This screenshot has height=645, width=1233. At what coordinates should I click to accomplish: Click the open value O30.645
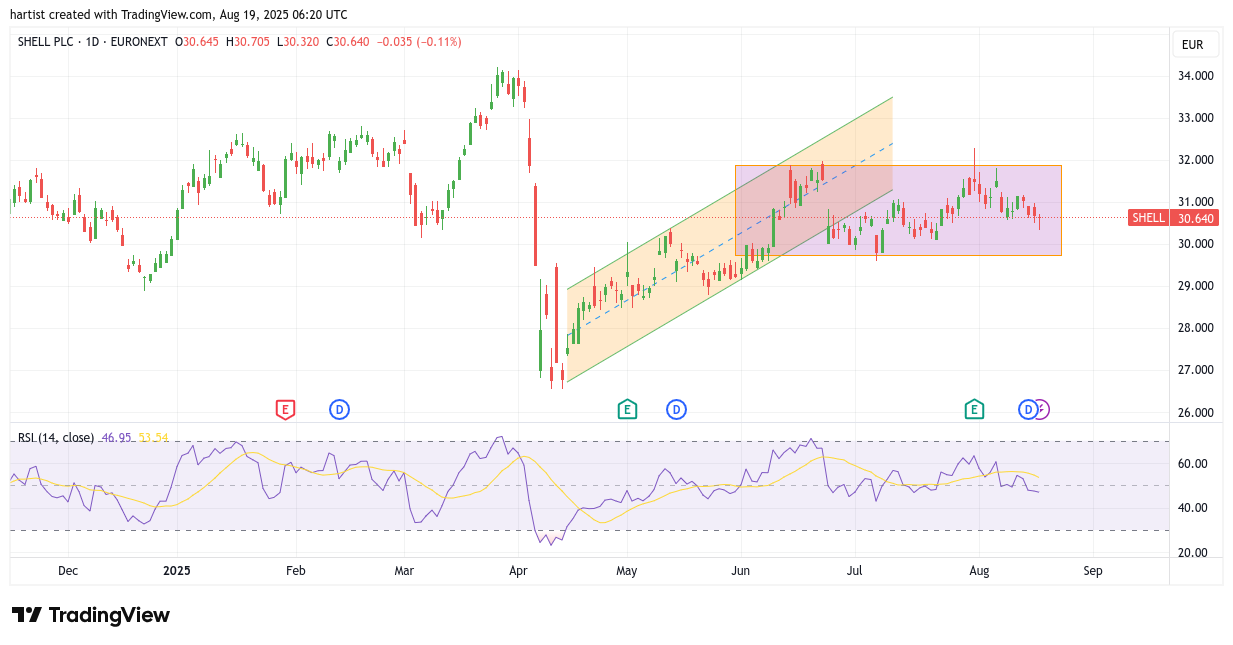coord(198,42)
